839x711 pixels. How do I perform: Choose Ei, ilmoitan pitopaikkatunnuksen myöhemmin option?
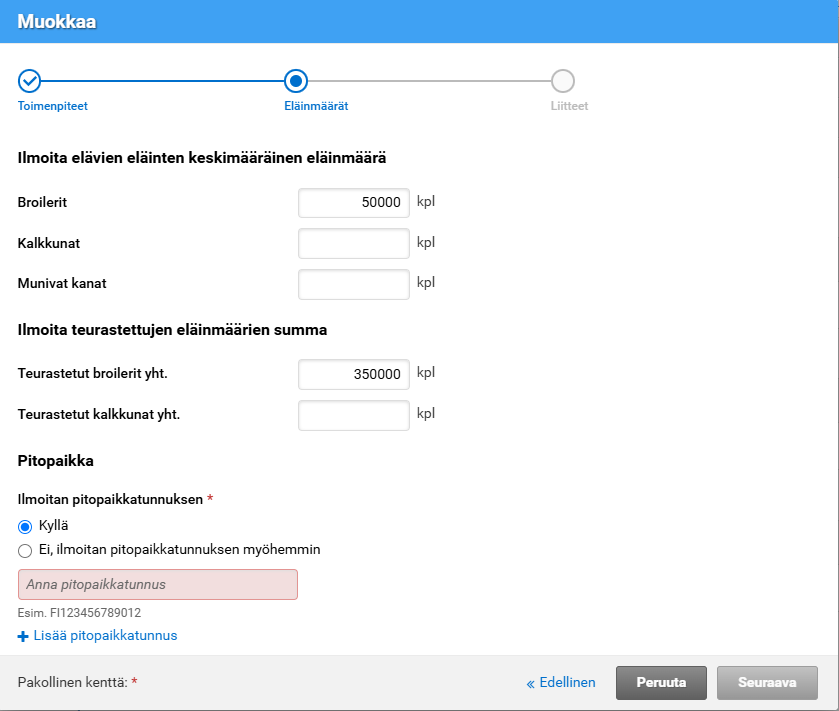point(26,550)
